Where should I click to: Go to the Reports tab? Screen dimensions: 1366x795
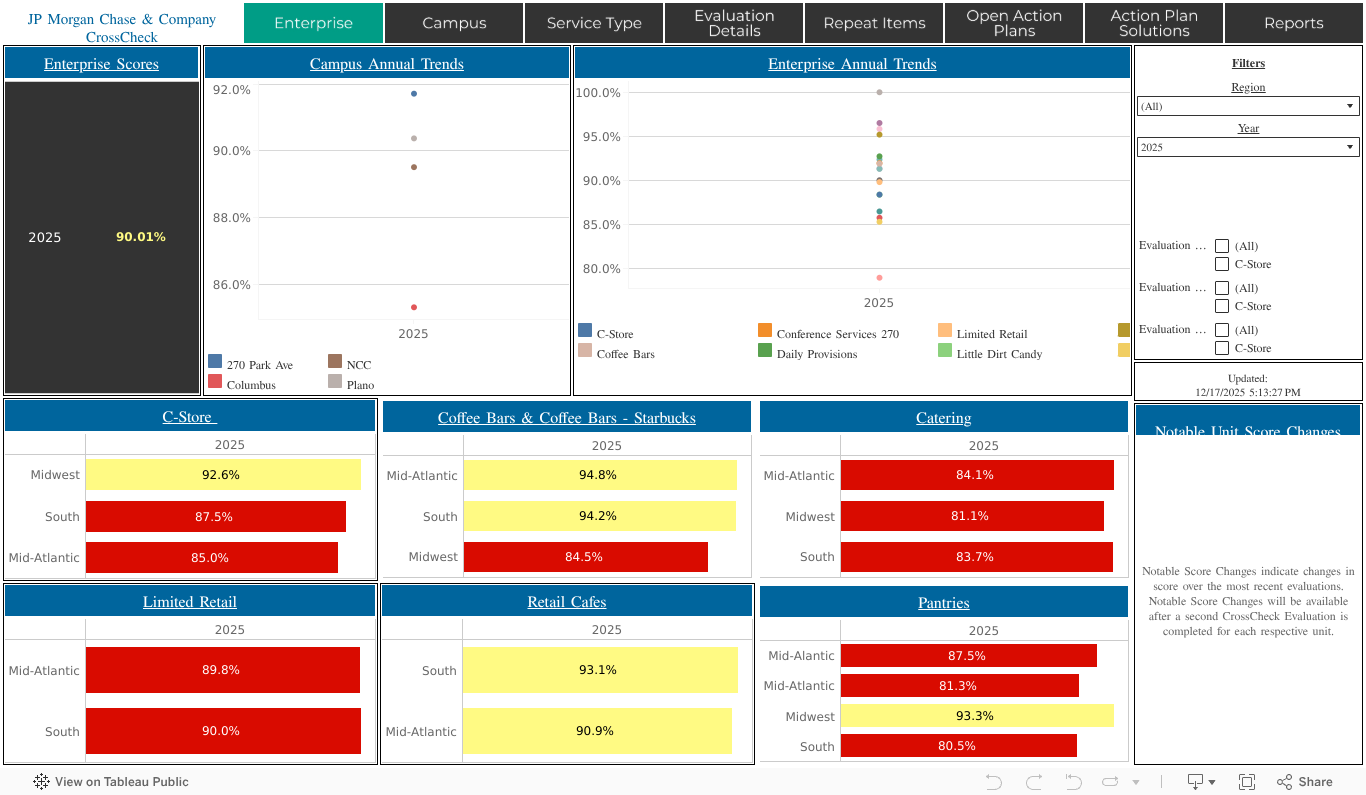tap(1293, 23)
